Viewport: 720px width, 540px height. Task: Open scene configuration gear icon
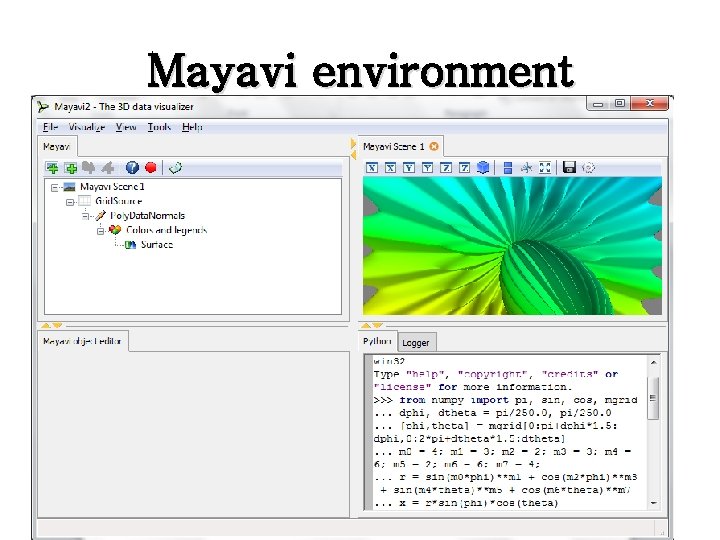pos(588,168)
